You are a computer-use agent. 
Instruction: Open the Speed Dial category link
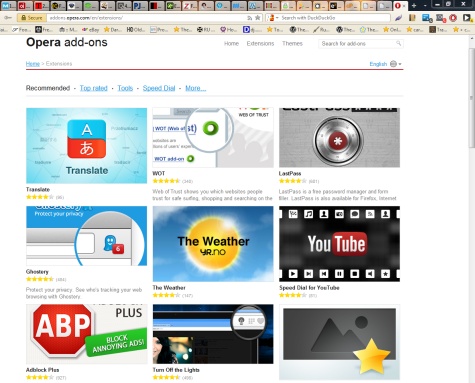[x=159, y=88]
